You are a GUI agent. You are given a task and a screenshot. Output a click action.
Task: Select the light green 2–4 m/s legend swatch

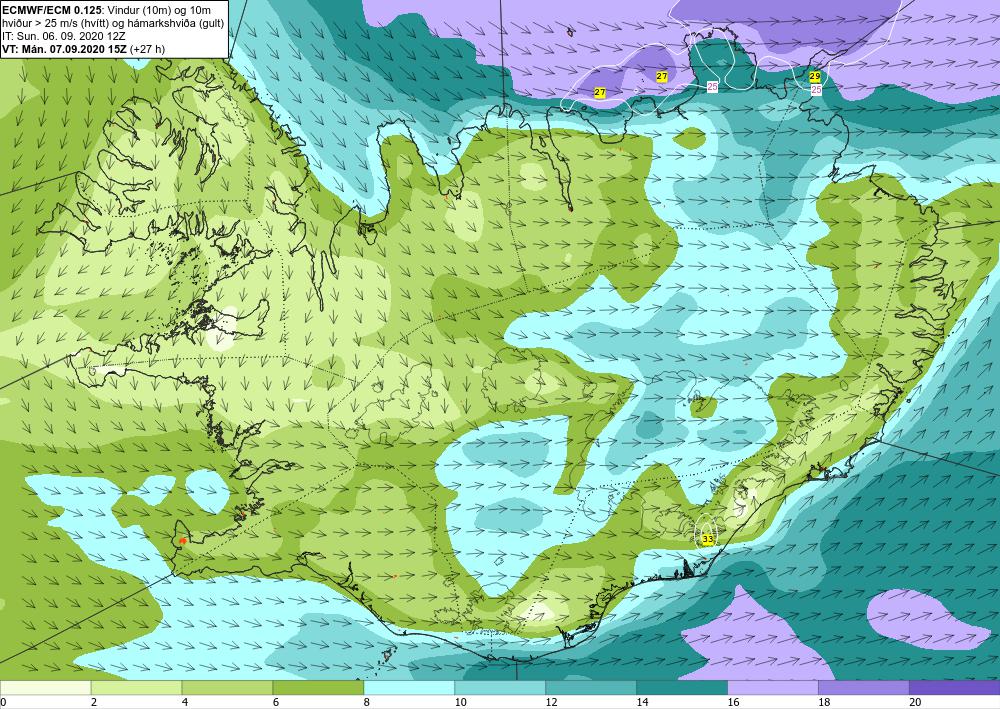pyautogui.click(x=136, y=688)
